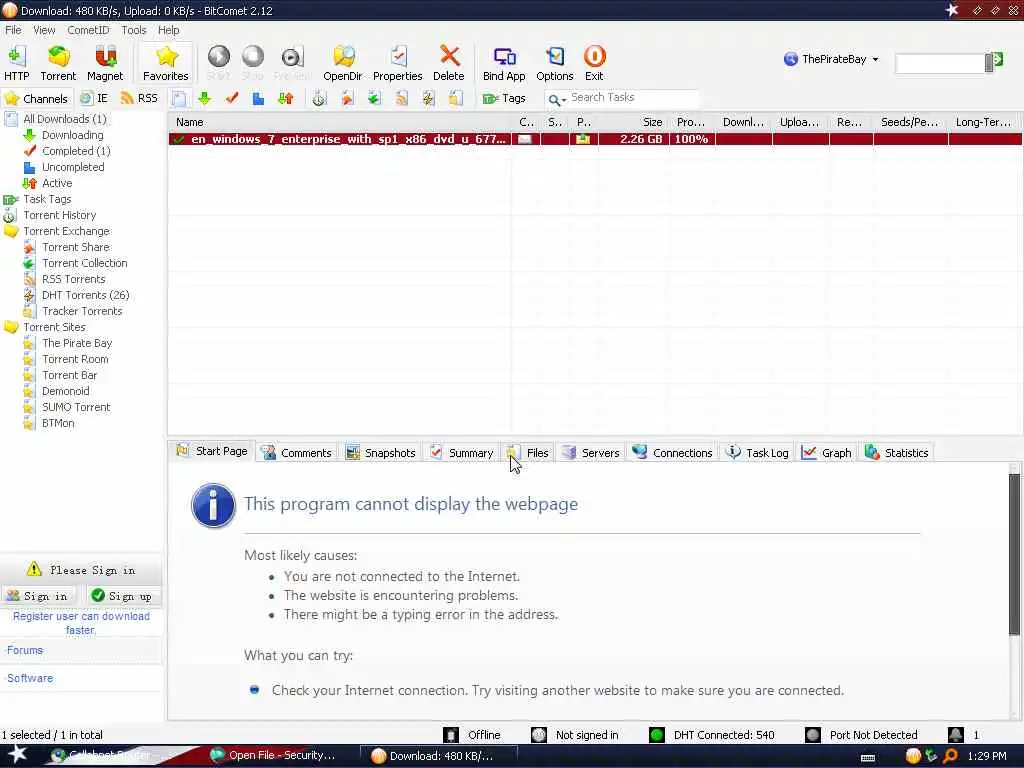Switch to the Files tab
The width and height of the screenshot is (1024, 768).
pos(529,453)
